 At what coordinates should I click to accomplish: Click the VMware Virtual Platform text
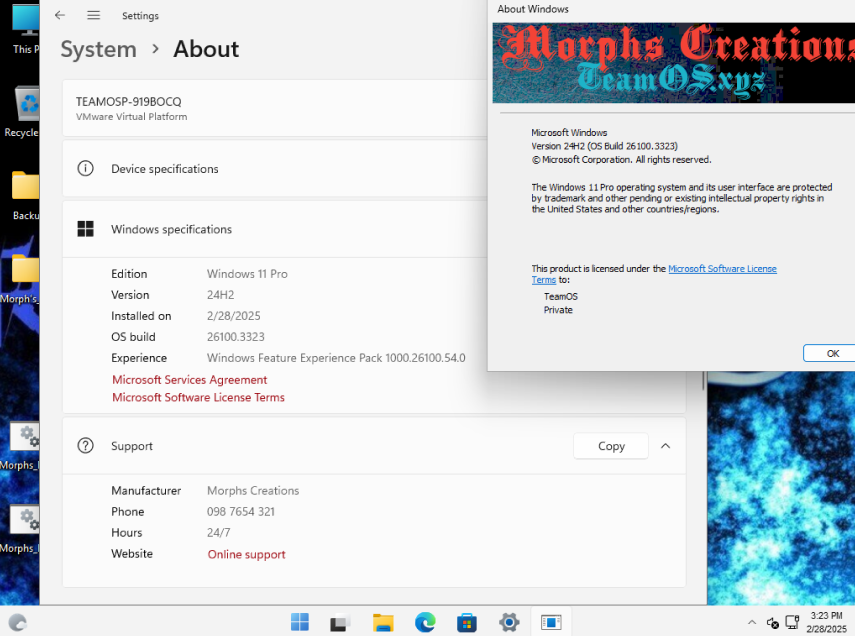click(x=131, y=116)
